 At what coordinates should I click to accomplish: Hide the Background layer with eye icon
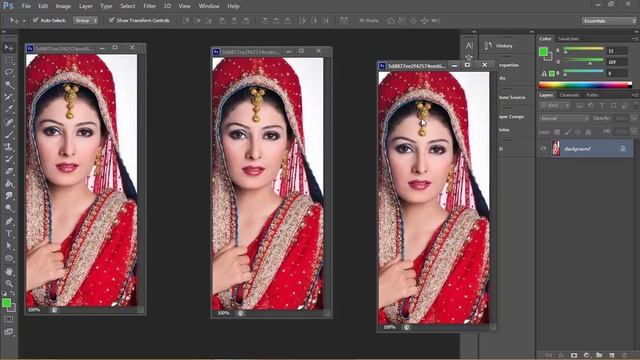[x=543, y=149]
